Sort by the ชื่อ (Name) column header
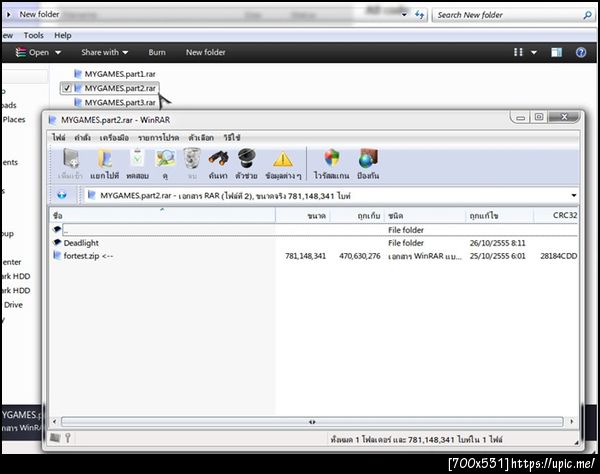Screen dimensions: 600x474 click(x=163, y=215)
